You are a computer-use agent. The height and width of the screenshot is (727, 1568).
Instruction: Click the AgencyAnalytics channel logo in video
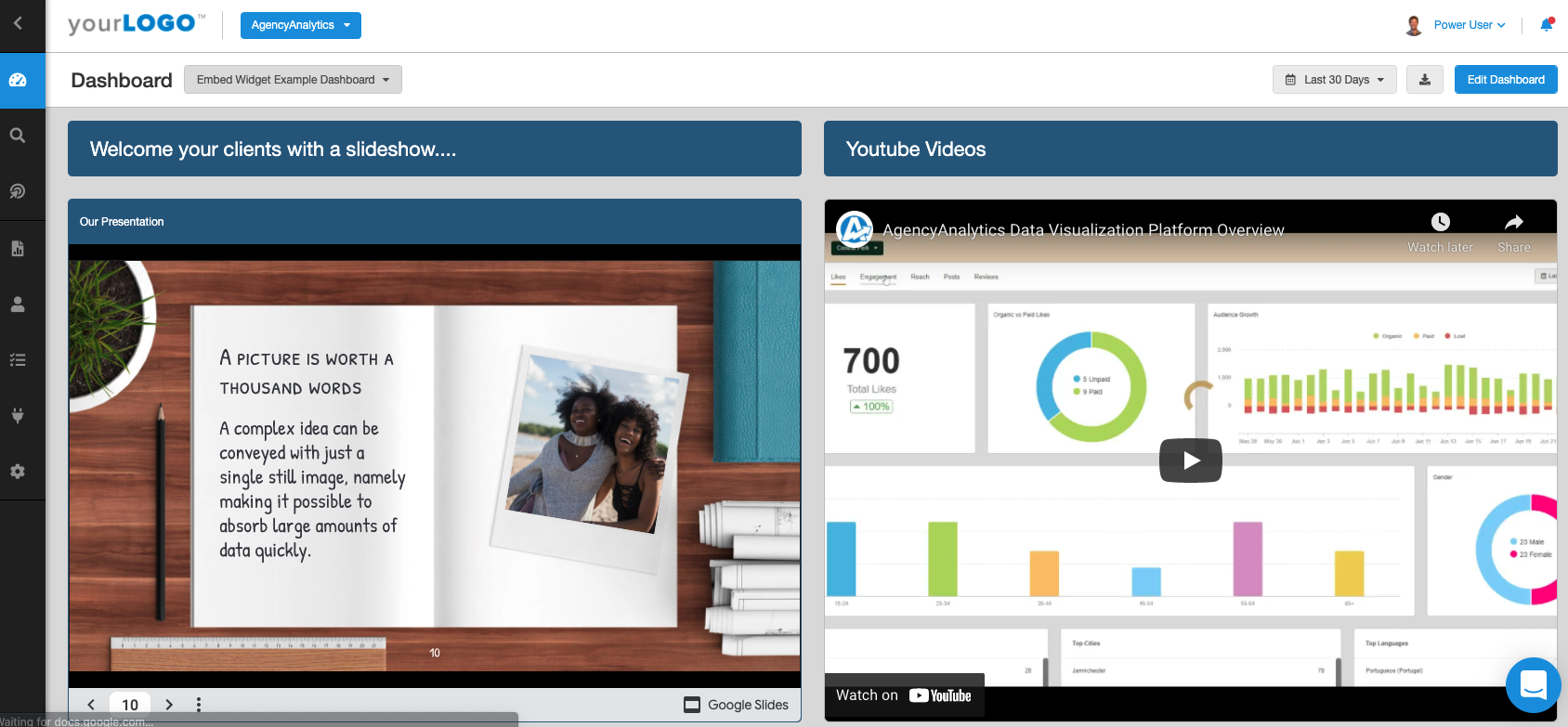click(855, 229)
